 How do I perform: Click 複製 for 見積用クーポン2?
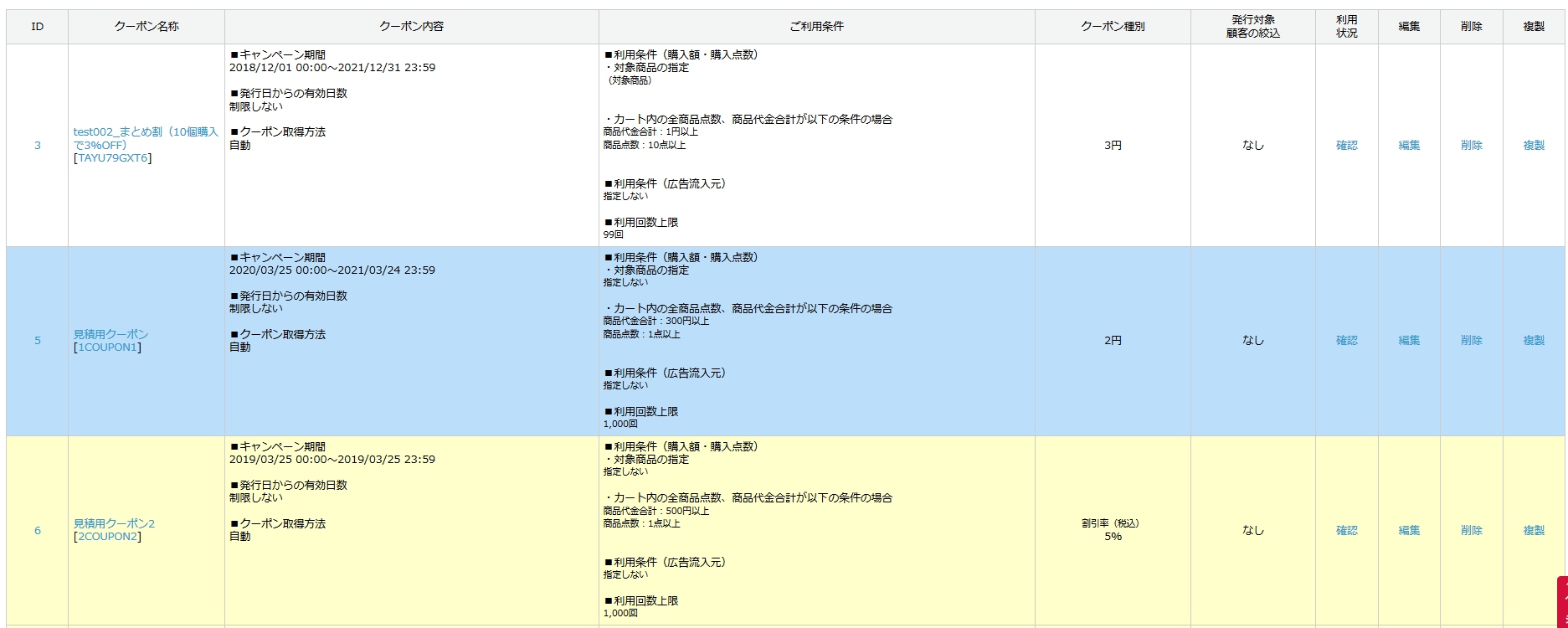pos(1534,531)
